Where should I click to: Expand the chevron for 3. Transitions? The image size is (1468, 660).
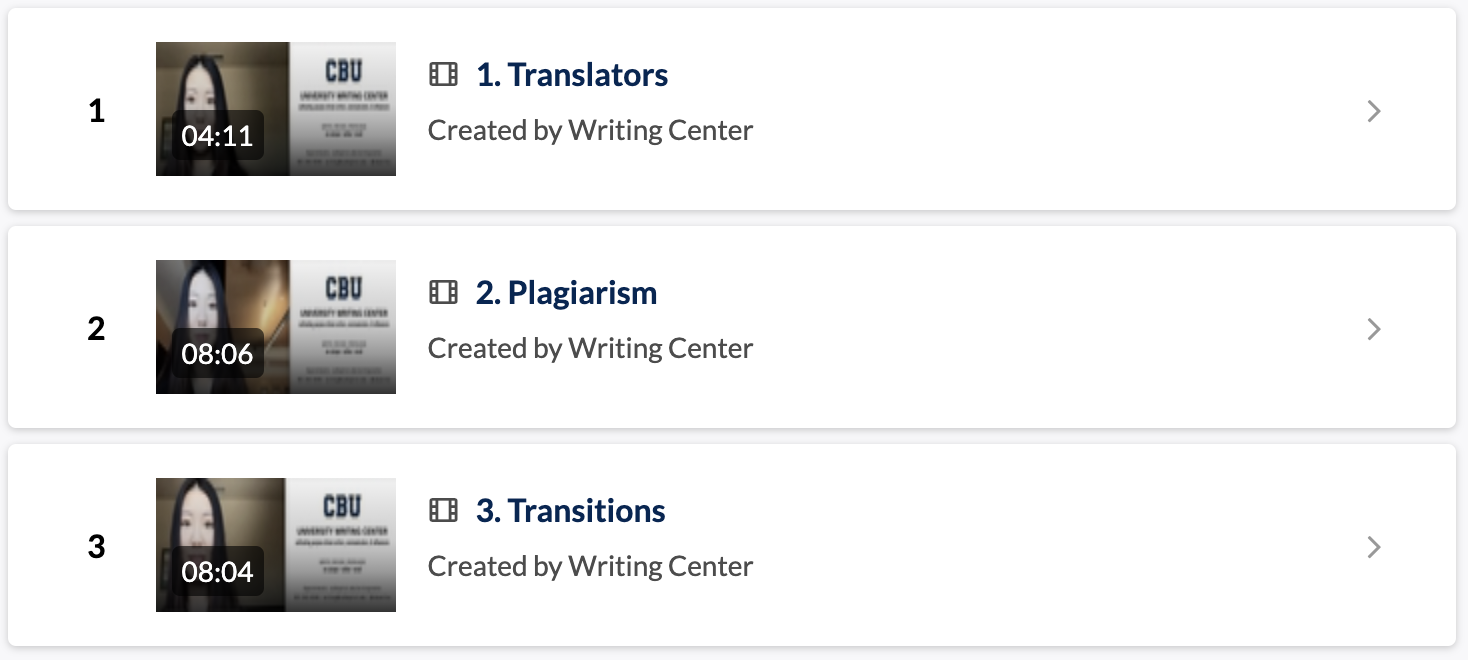1374,547
